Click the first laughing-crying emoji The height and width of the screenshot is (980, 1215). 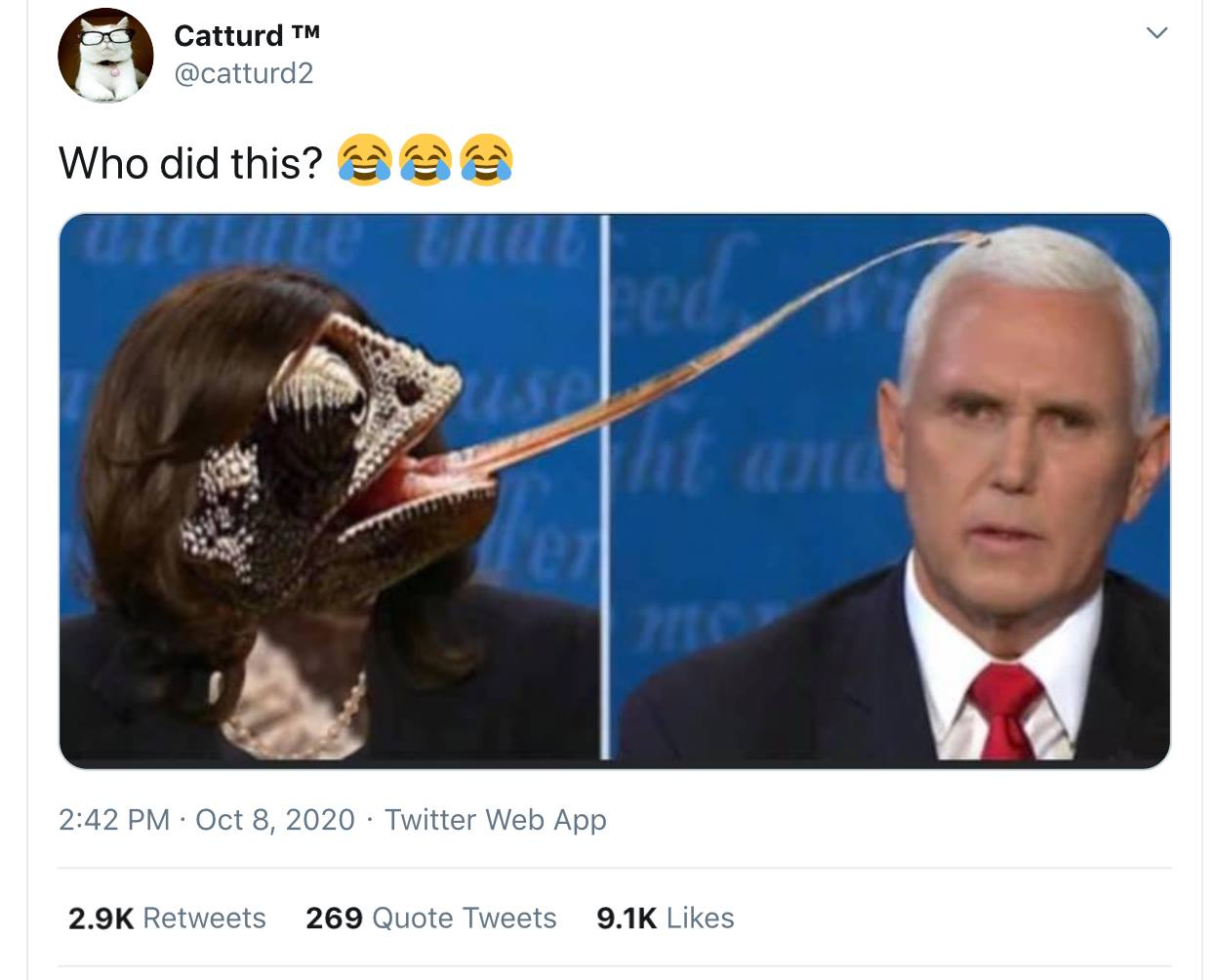364,161
